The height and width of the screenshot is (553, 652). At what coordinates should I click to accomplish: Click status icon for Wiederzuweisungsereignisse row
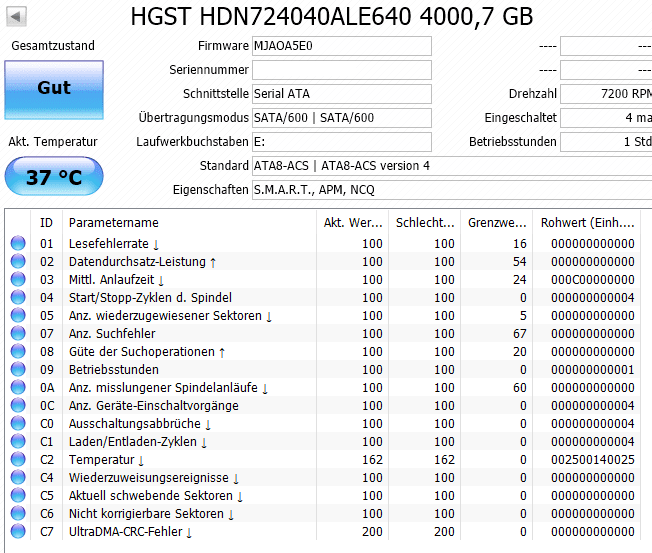coord(18,477)
